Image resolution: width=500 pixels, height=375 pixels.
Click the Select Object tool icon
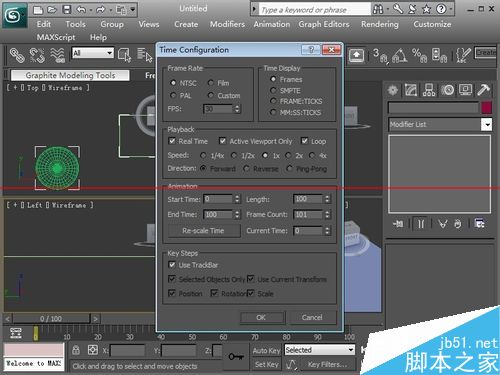tap(124, 54)
